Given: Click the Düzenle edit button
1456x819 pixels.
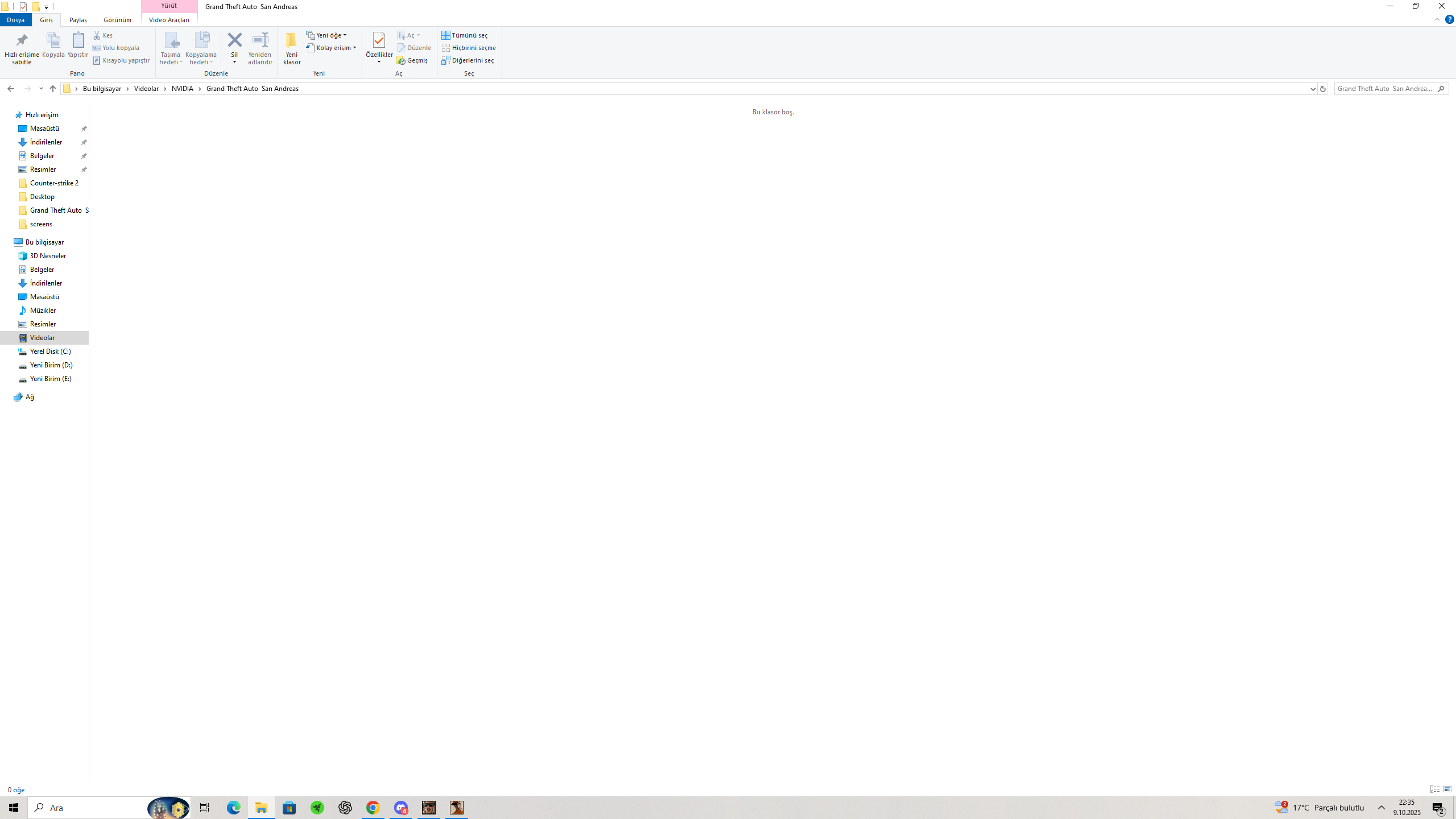Looking at the screenshot, I should pos(414,48).
